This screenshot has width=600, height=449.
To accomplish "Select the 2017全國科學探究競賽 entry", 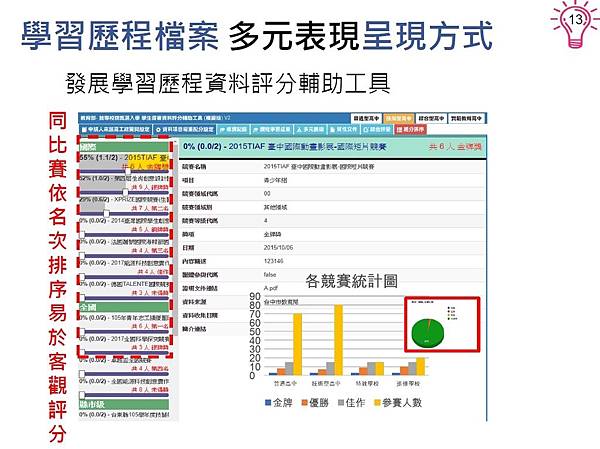I will pos(124,343).
